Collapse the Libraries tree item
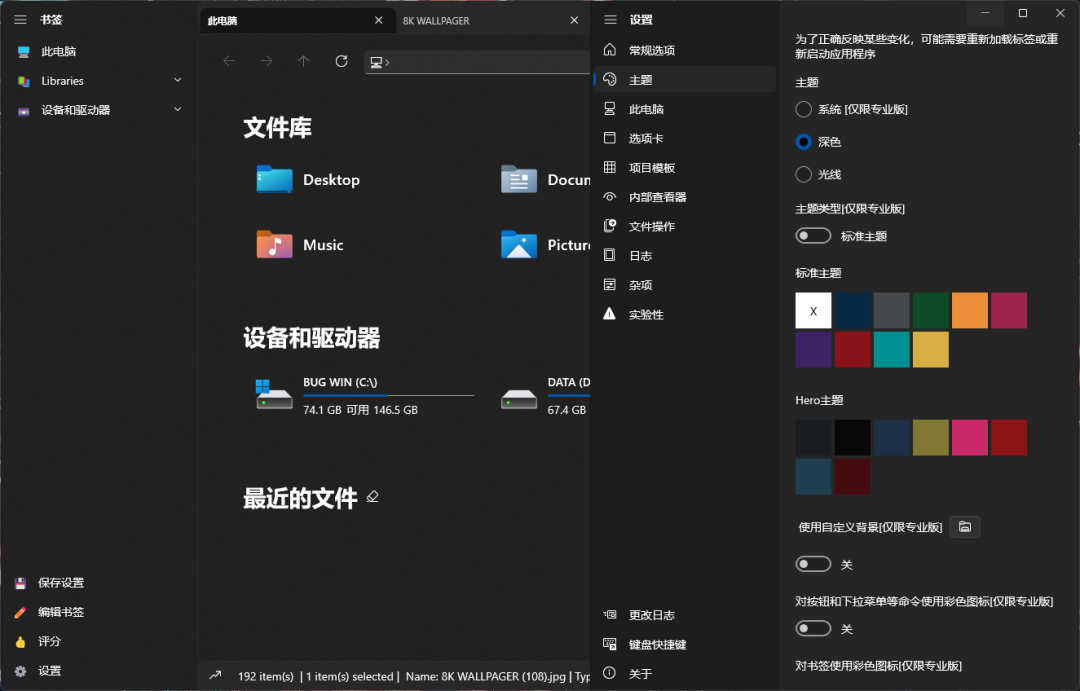 (177, 80)
